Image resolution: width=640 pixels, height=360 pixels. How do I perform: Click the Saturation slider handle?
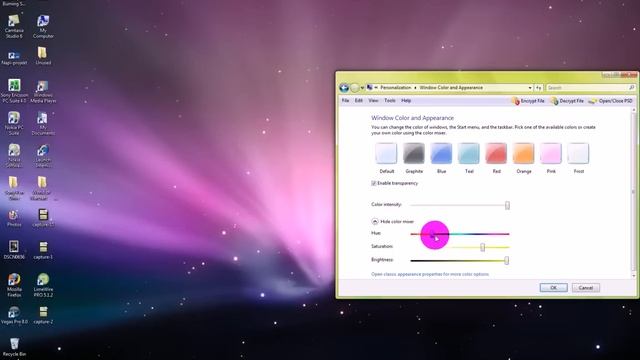(482, 247)
